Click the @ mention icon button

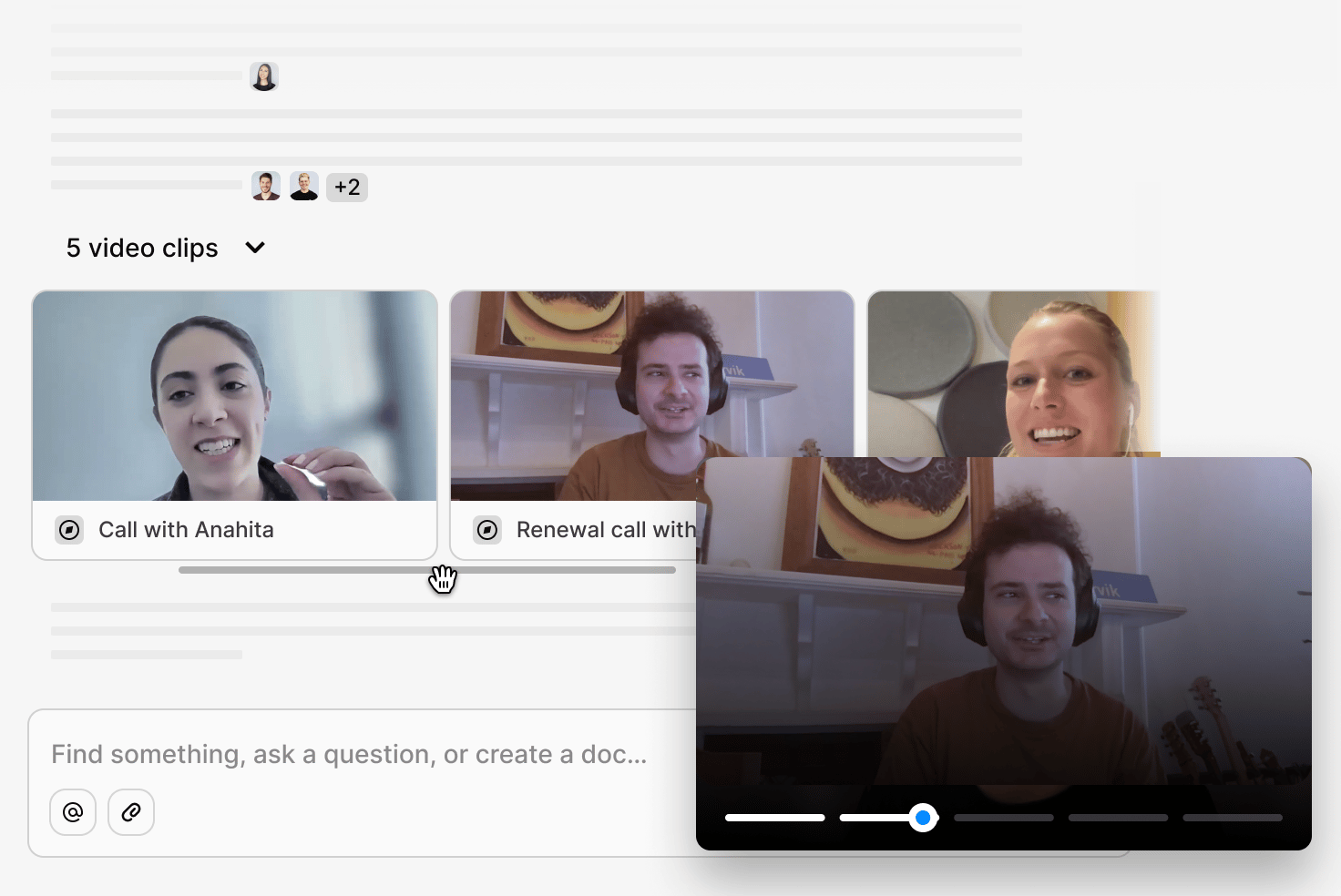point(73,811)
